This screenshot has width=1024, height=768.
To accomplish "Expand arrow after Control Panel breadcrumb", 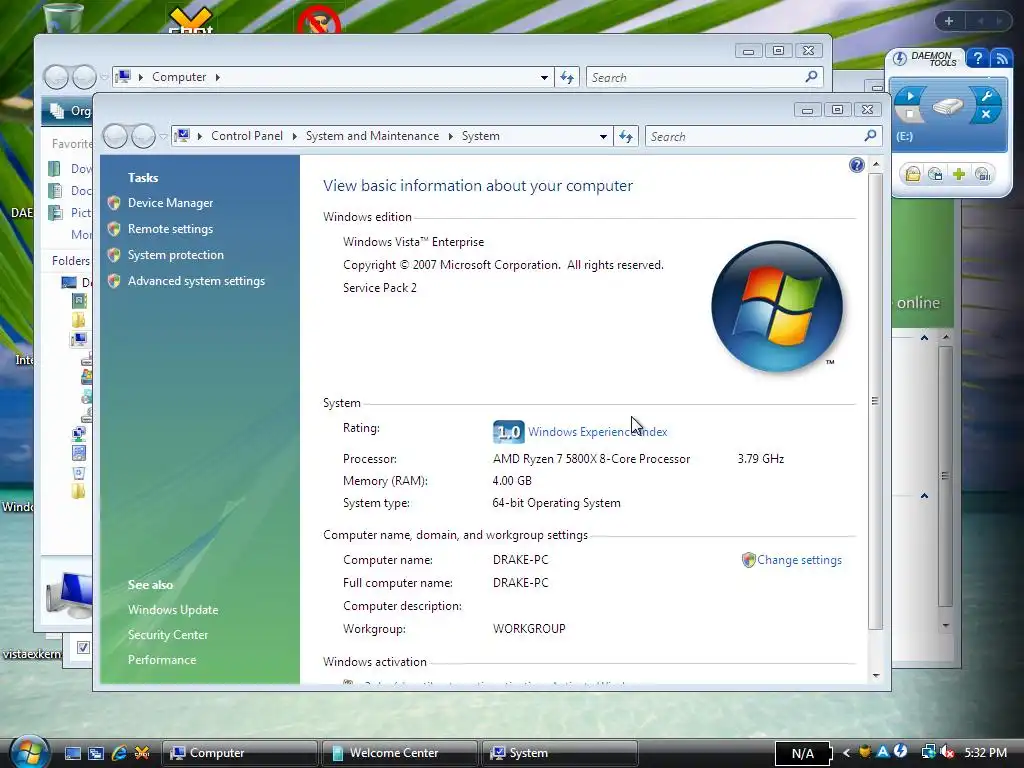I will (x=295, y=136).
